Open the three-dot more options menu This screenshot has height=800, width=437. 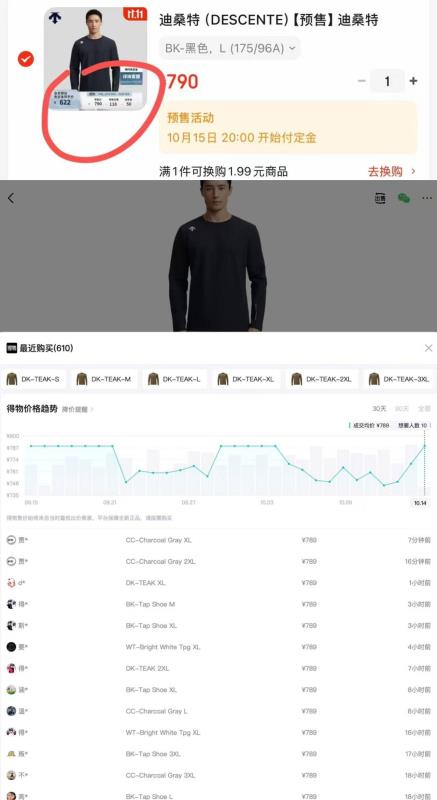pyautogui.click(x=427, y=198)
